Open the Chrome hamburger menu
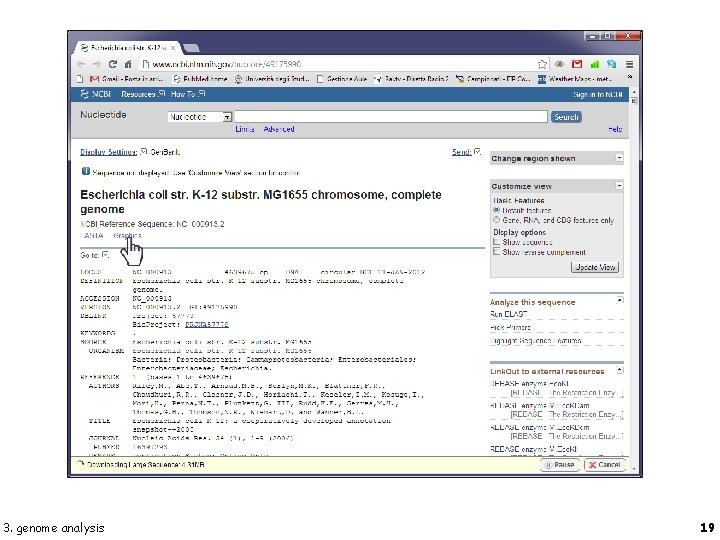The image size is (720, 540). (630, 64)
